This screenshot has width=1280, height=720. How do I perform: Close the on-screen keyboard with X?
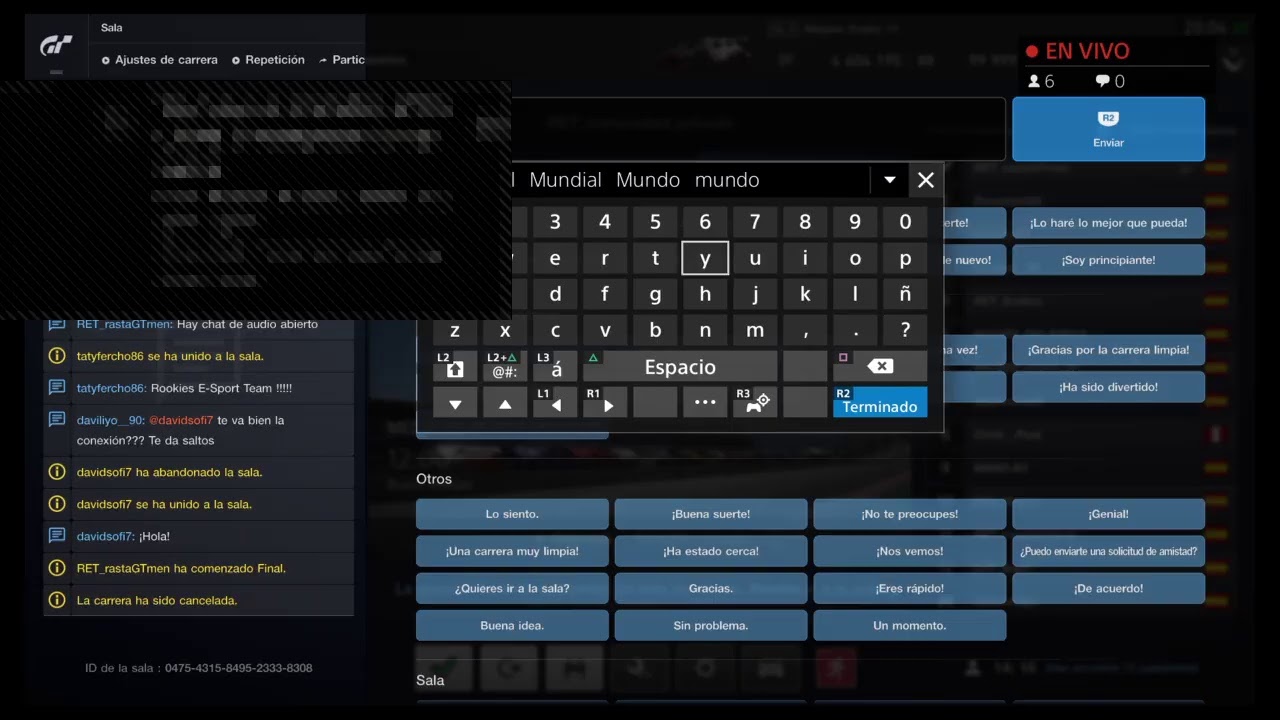pyautogui.click(x=925, y=180)
